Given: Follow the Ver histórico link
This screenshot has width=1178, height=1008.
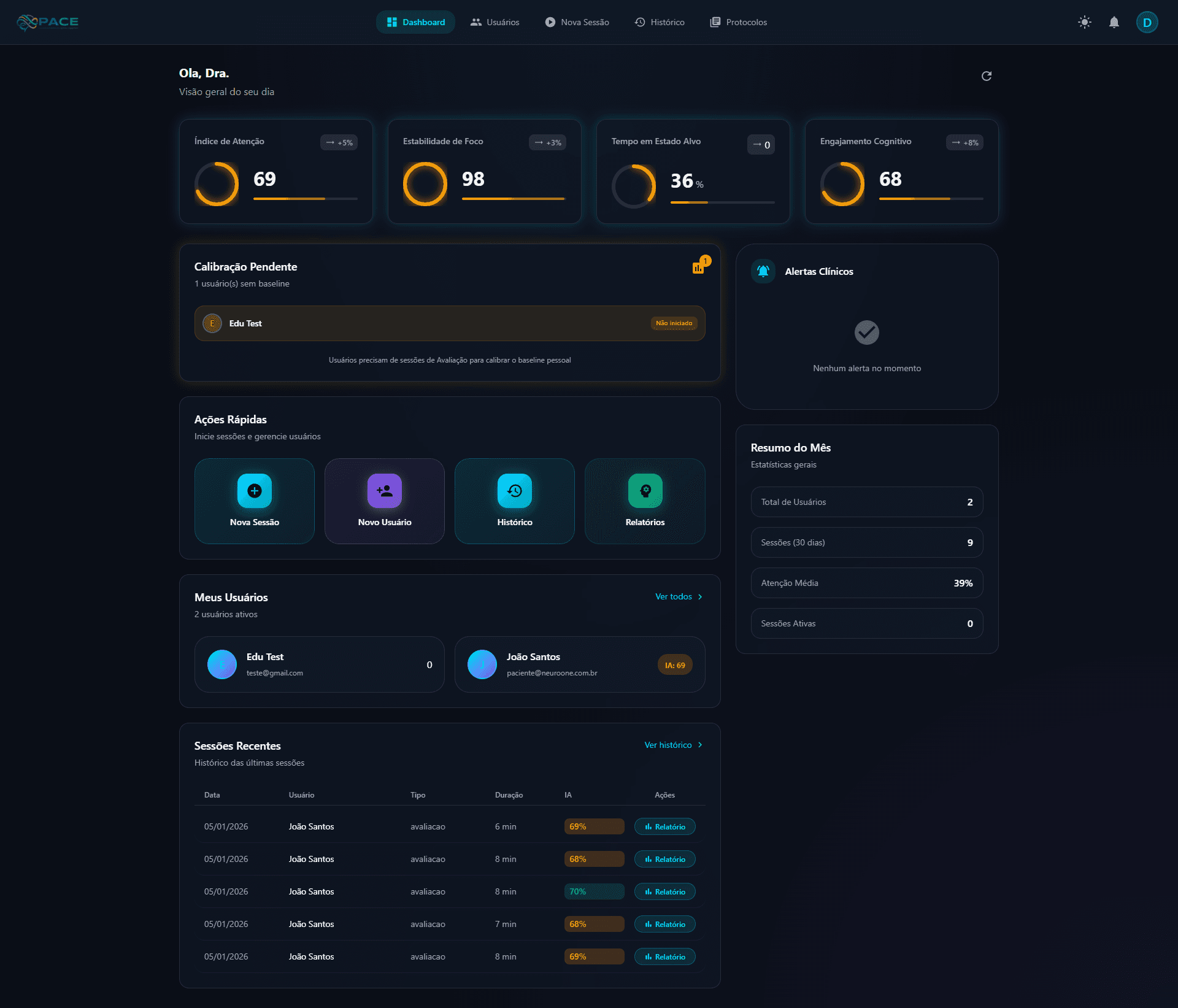Looking at the screenshot, I should point(674,745).
